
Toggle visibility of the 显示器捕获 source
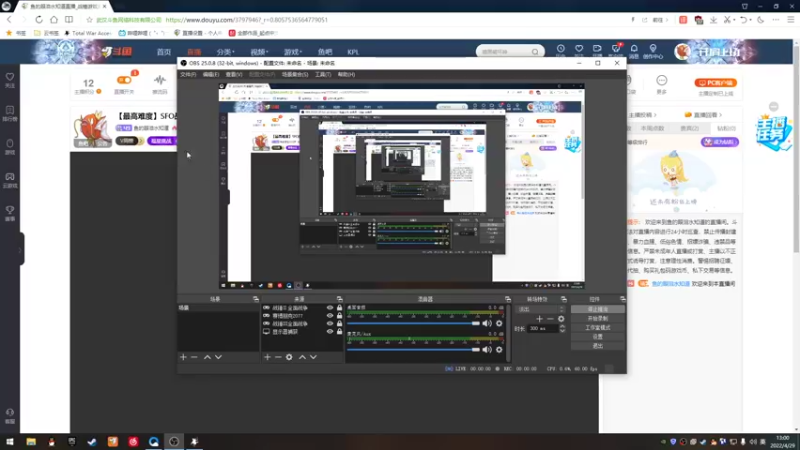click(x=330, y=332)
